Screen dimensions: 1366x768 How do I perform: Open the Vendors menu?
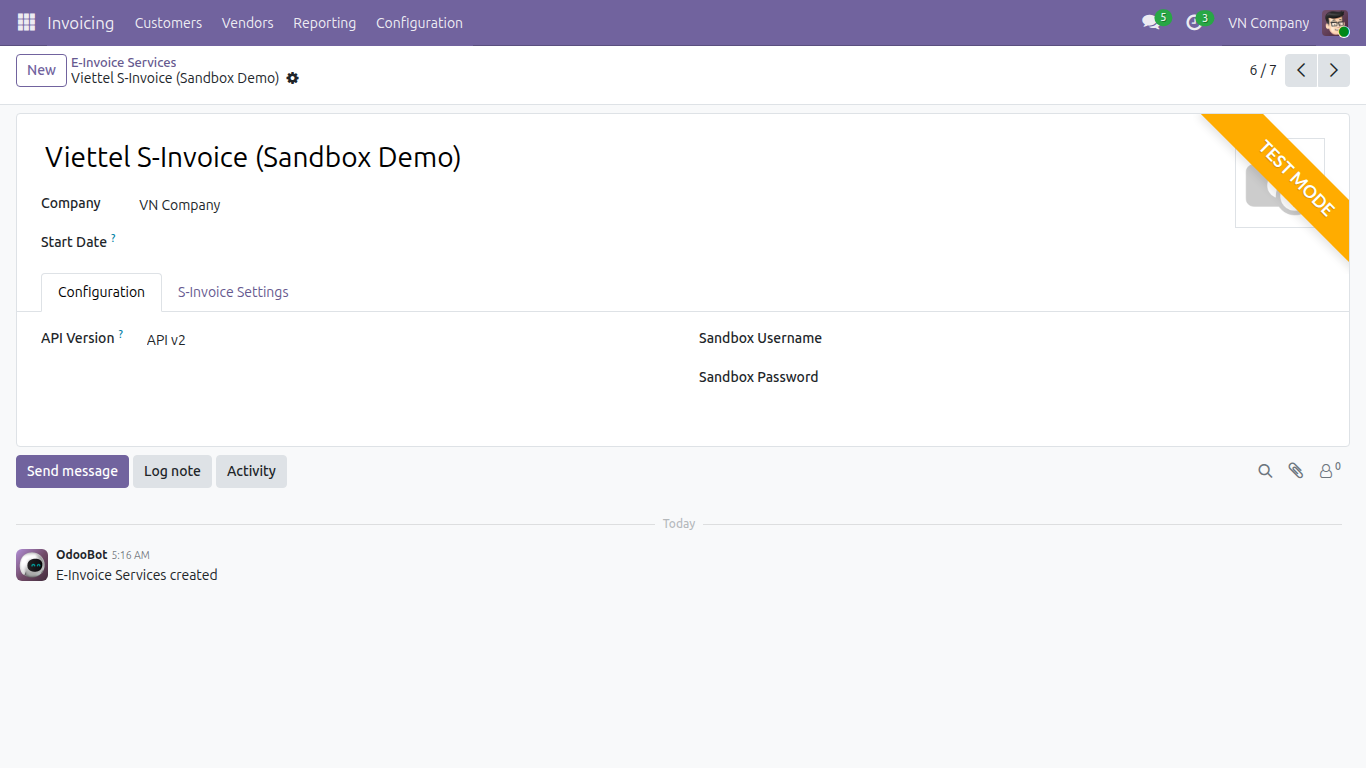tap(247, 23)
